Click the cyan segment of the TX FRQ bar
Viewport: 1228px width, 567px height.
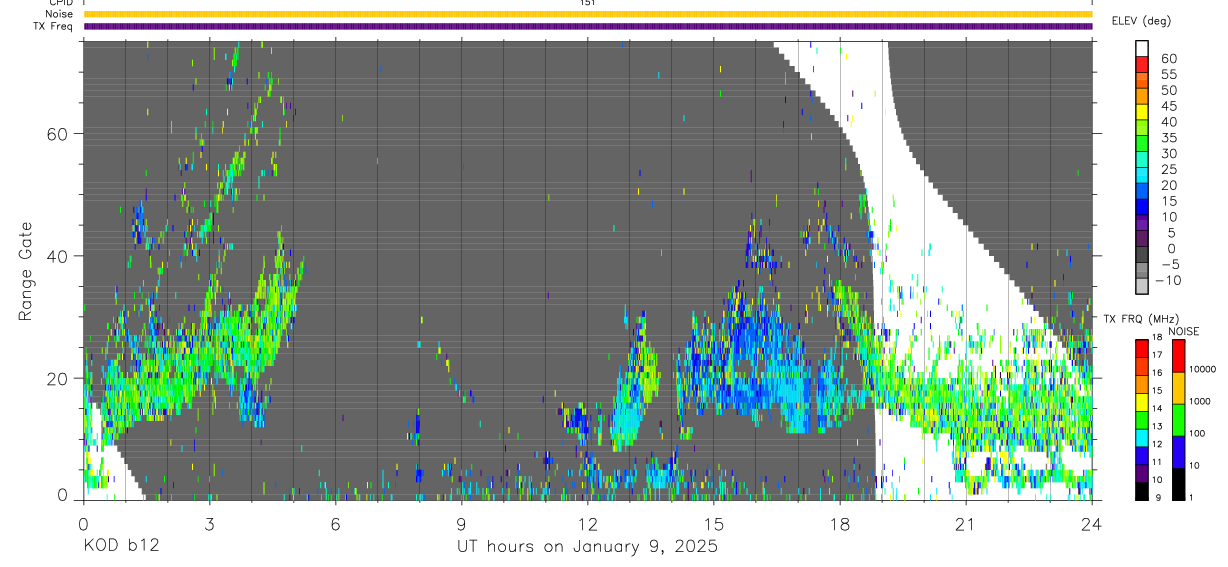pyautogui.click(x=1141, y=438)
